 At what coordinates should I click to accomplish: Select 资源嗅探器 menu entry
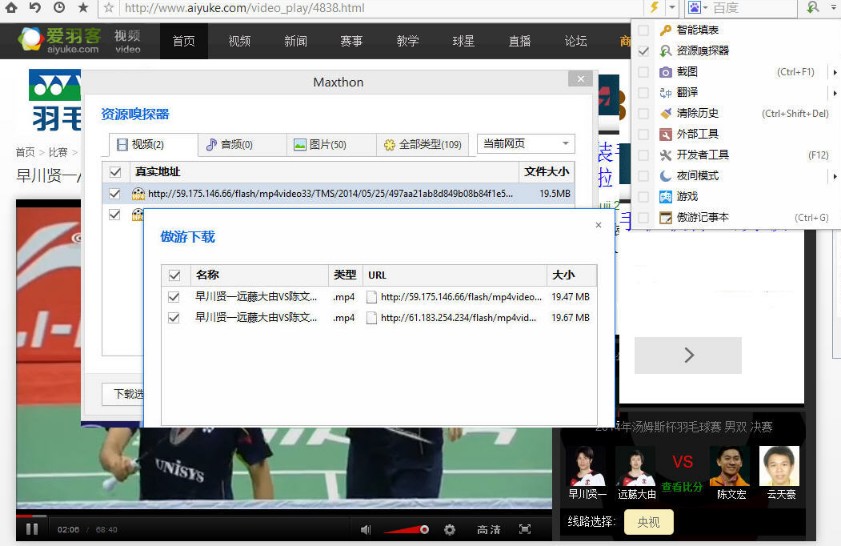click(x=703, y=51)
